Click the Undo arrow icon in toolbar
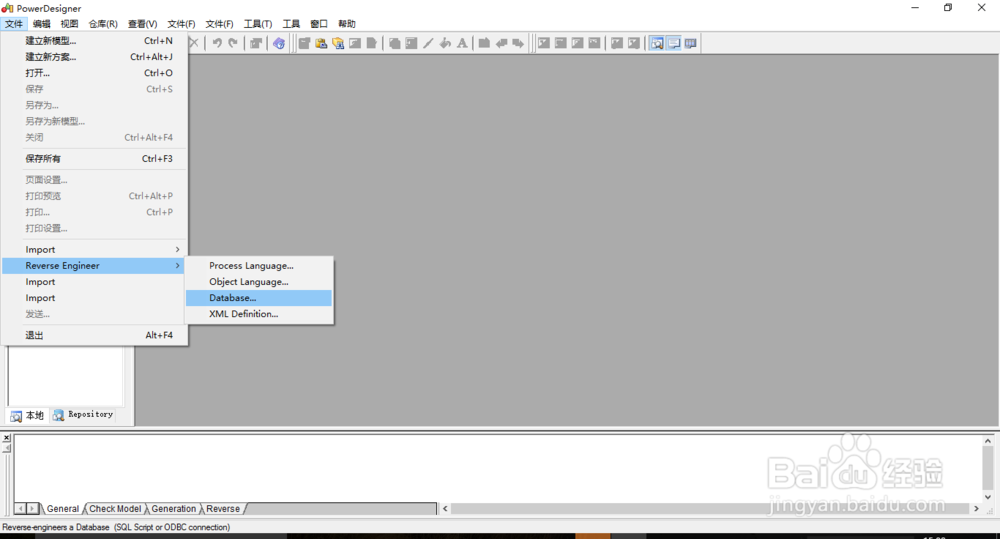The width and height of the screenshot is (1000, 539). [x=217, y=43]
